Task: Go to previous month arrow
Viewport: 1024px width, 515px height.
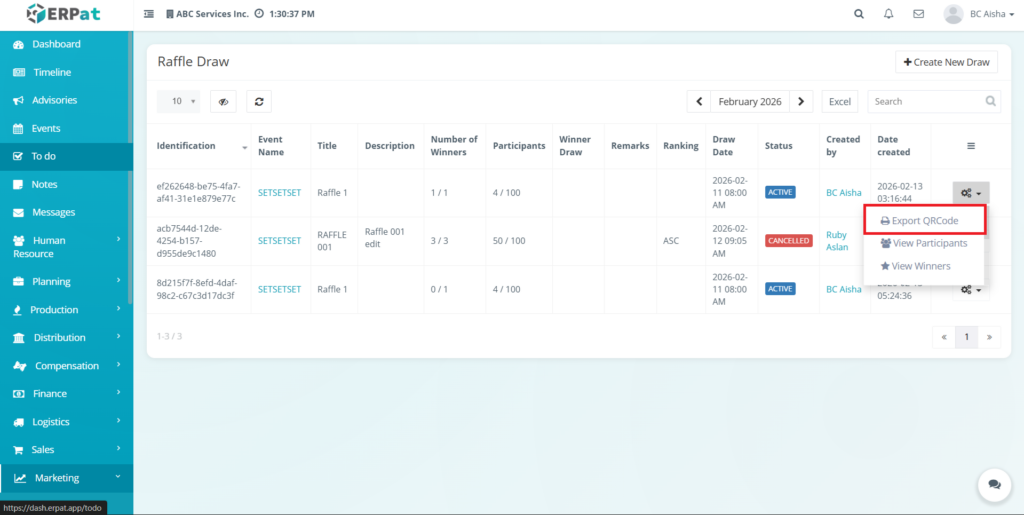Action: pyautogui.click(x=699, y=101)
